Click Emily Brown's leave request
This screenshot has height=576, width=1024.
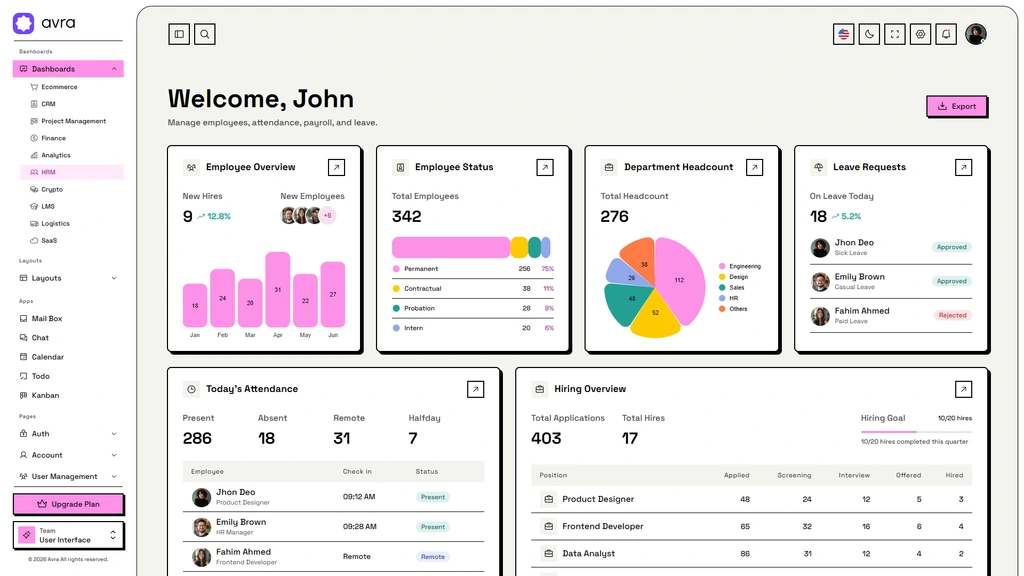tap(891, 281)
